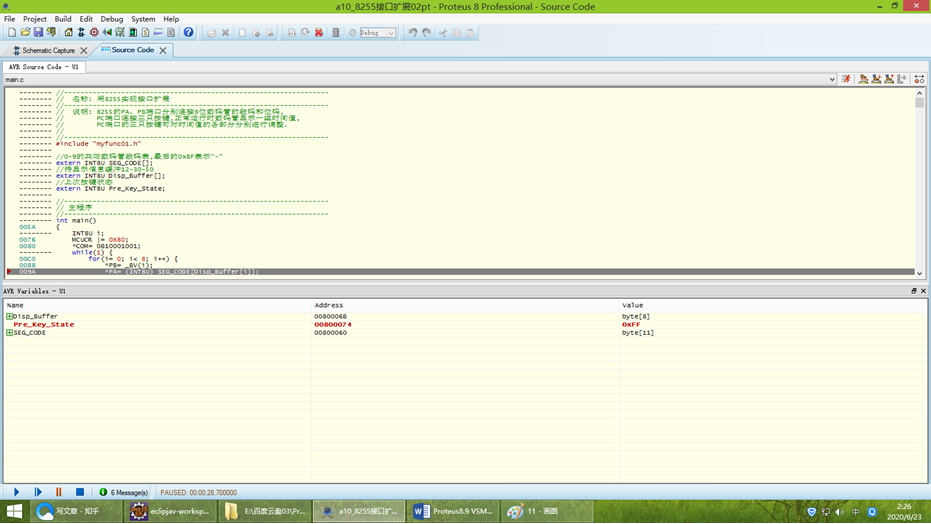Click the #include "myfunc01.h" line
The height and width of the screenshot is (524, 931).
click(x=99, y=144)
